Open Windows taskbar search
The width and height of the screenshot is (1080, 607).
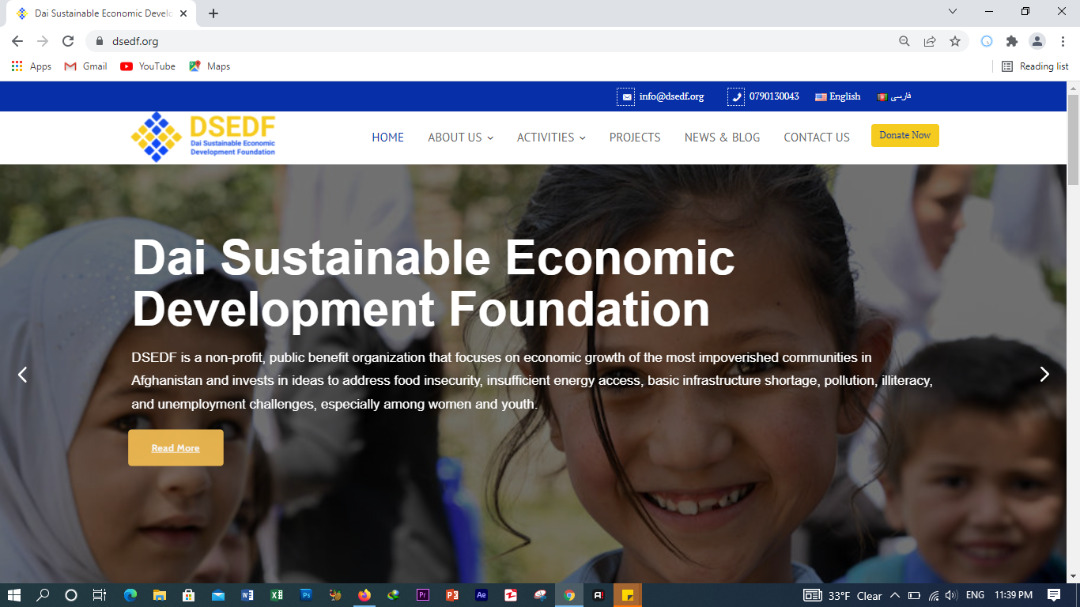tap(43, 595)
